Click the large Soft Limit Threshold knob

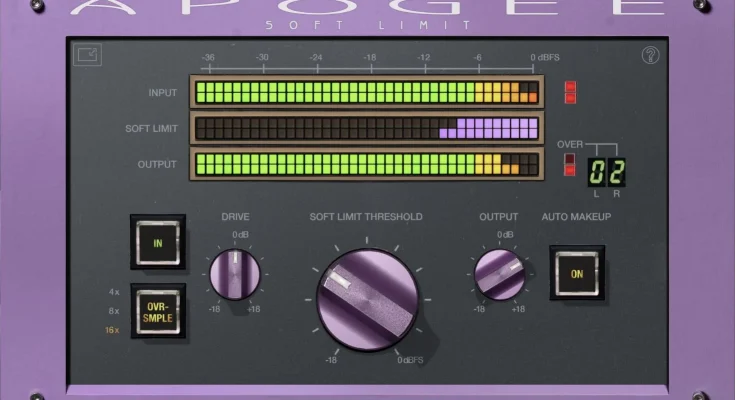pos(367,299)
